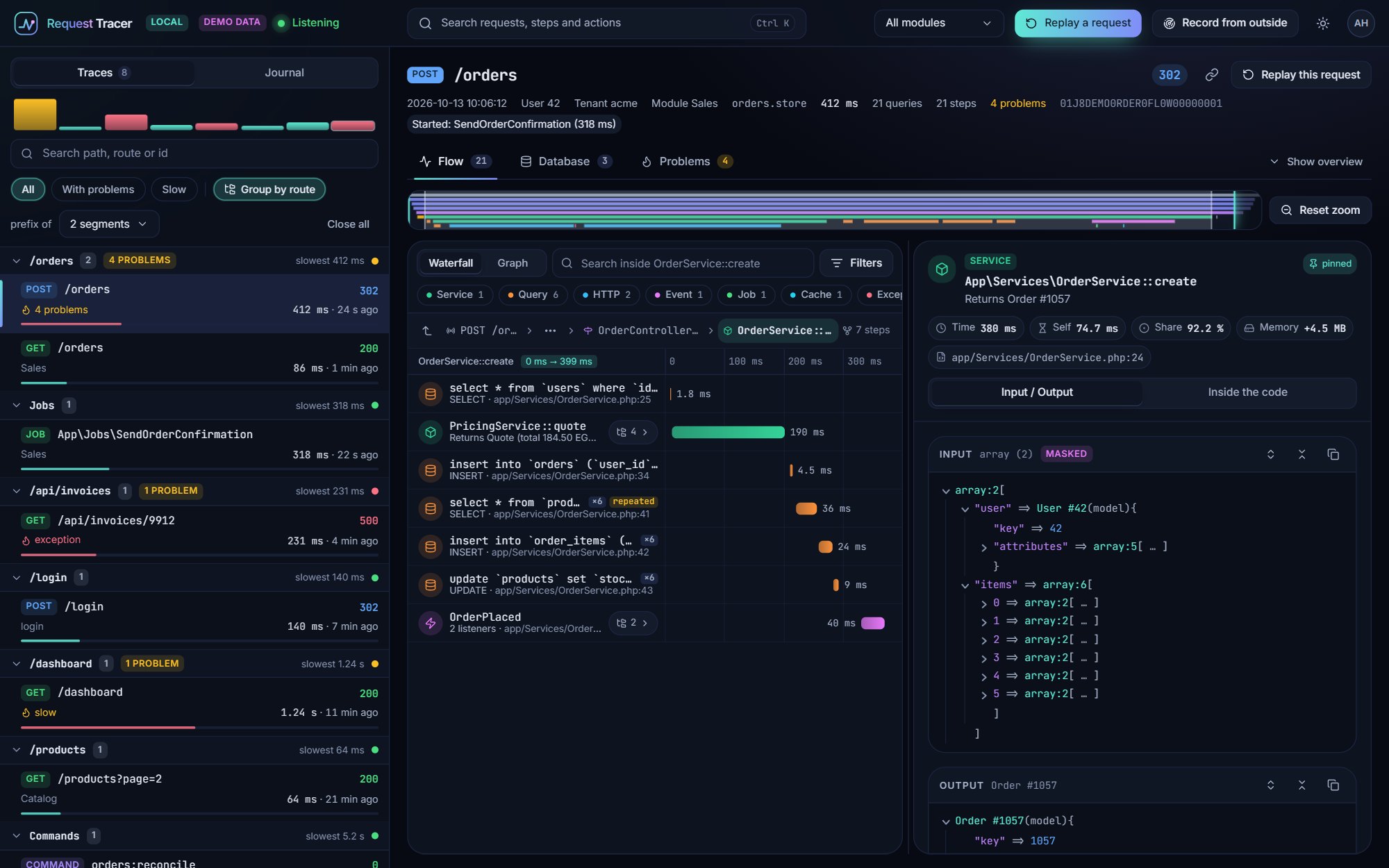Click the OrderPlaced event lightning icon
Screen dimensions: 1389x868
pyautogui.click(x=431, y=623)
